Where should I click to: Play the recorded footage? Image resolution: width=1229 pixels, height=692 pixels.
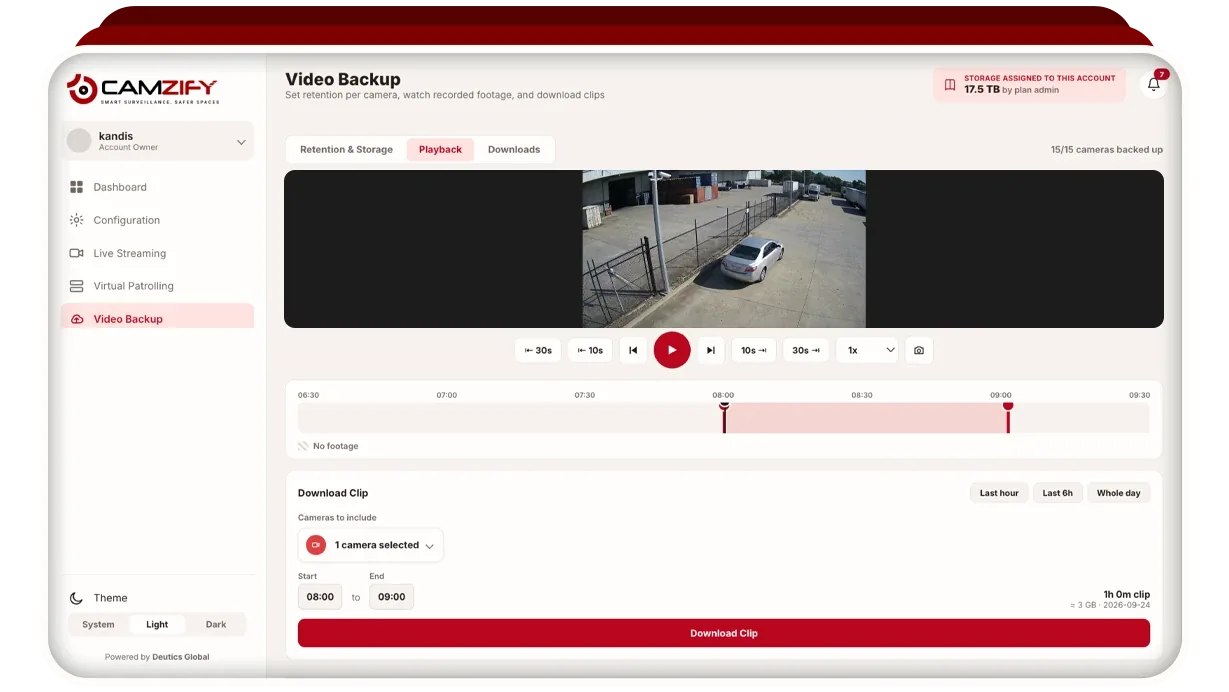[672, 350]
